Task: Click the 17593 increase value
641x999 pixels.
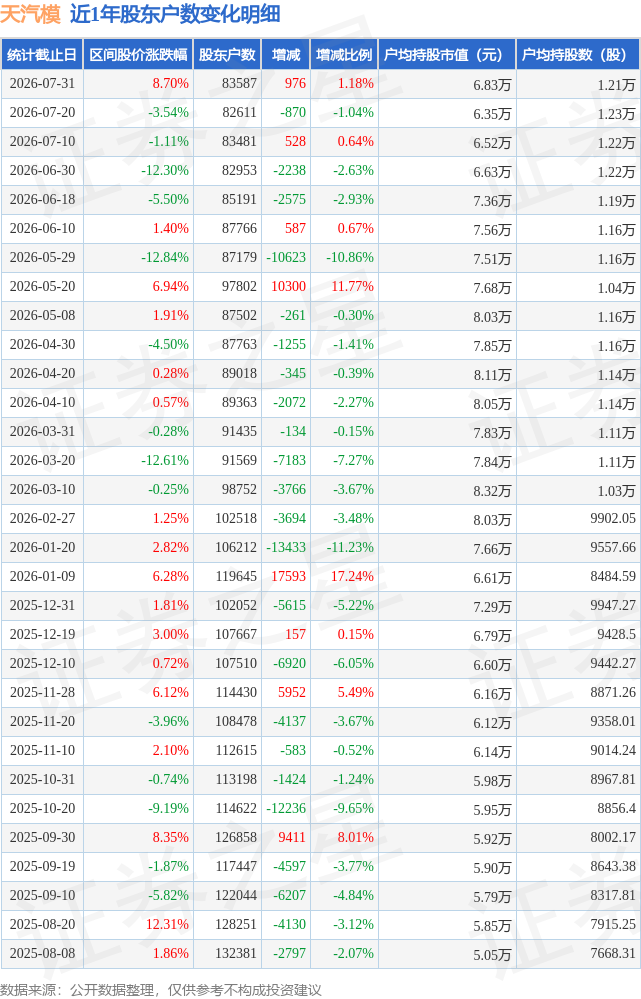Action: [289, 577]
